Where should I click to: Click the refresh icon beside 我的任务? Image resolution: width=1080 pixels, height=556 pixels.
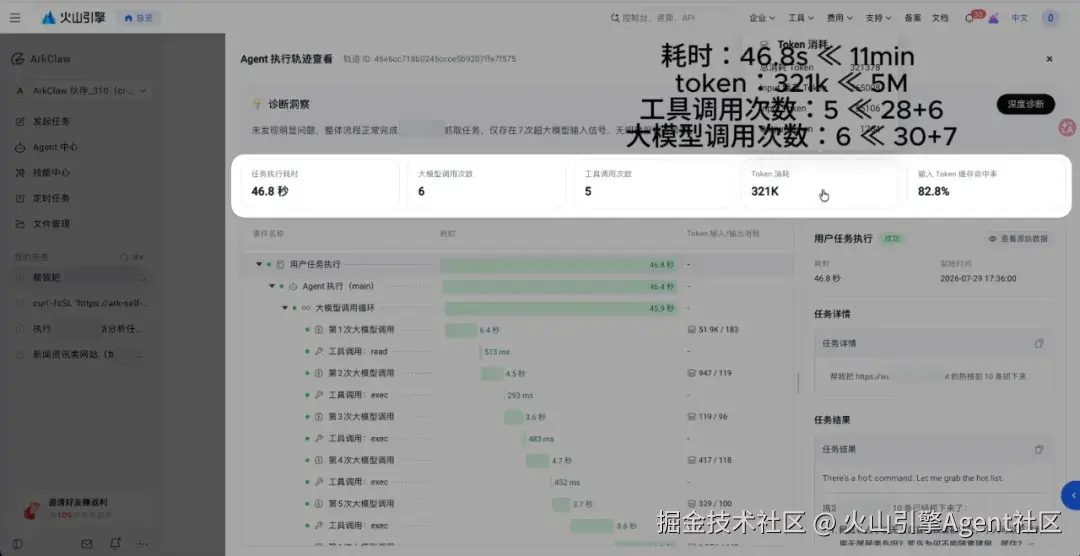point(124,257)
